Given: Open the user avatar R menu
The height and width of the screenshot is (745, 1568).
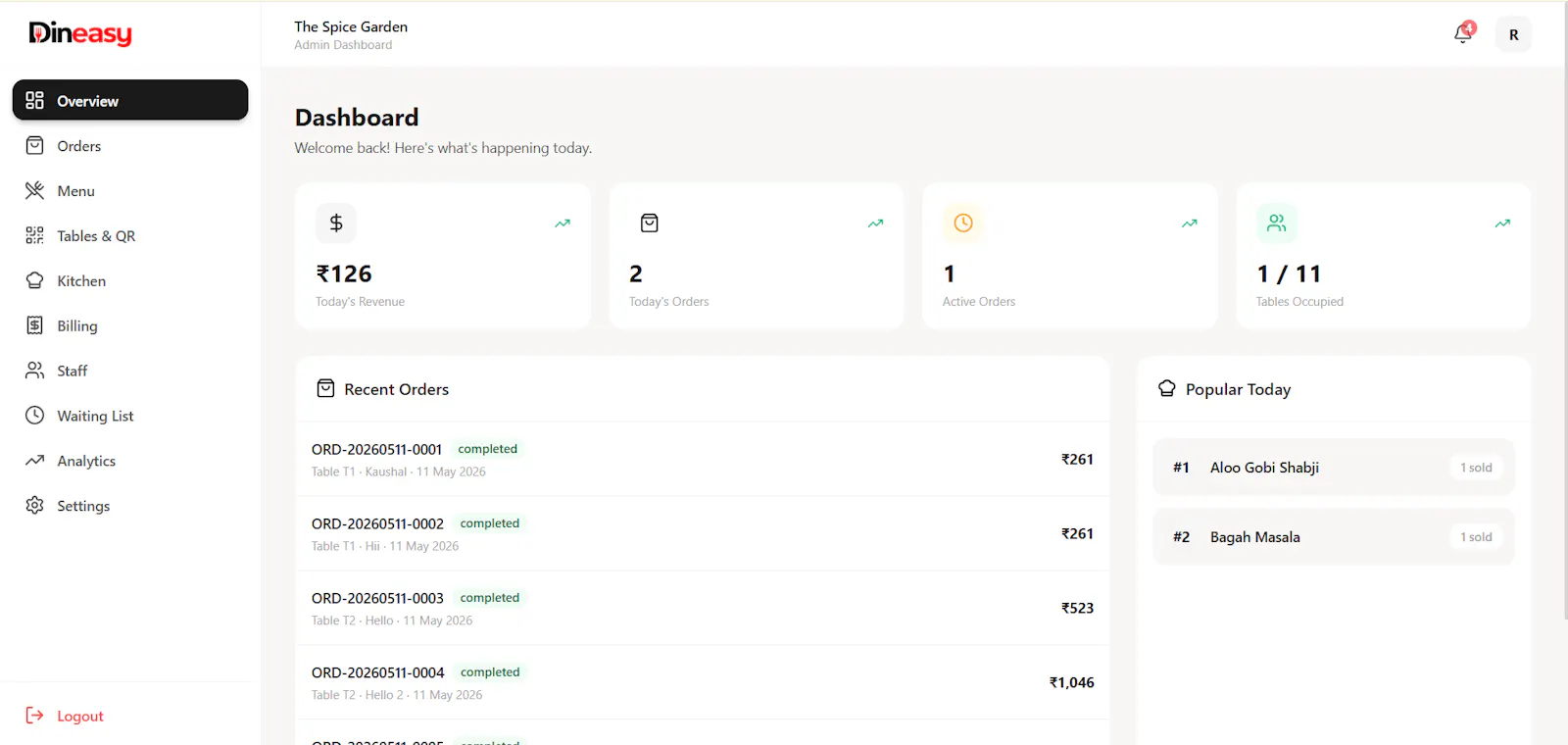Looking at the screenshot, I should [1513, 34].
